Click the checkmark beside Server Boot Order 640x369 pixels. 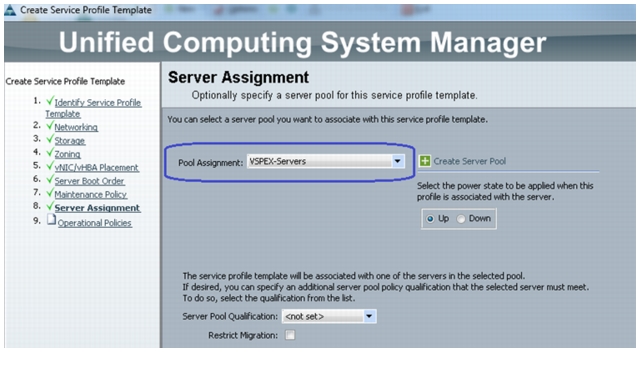pos(50,179)
